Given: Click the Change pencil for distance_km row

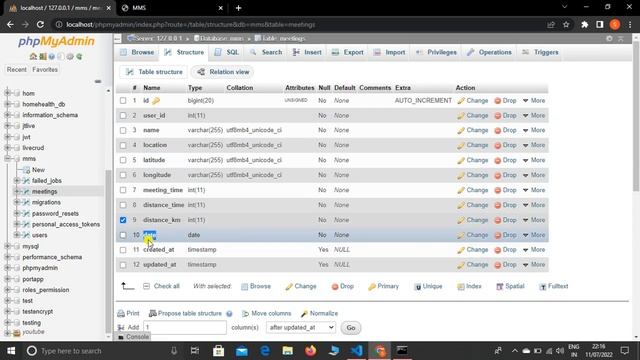Looking at the screenshot, I should (x=461, y=220).
